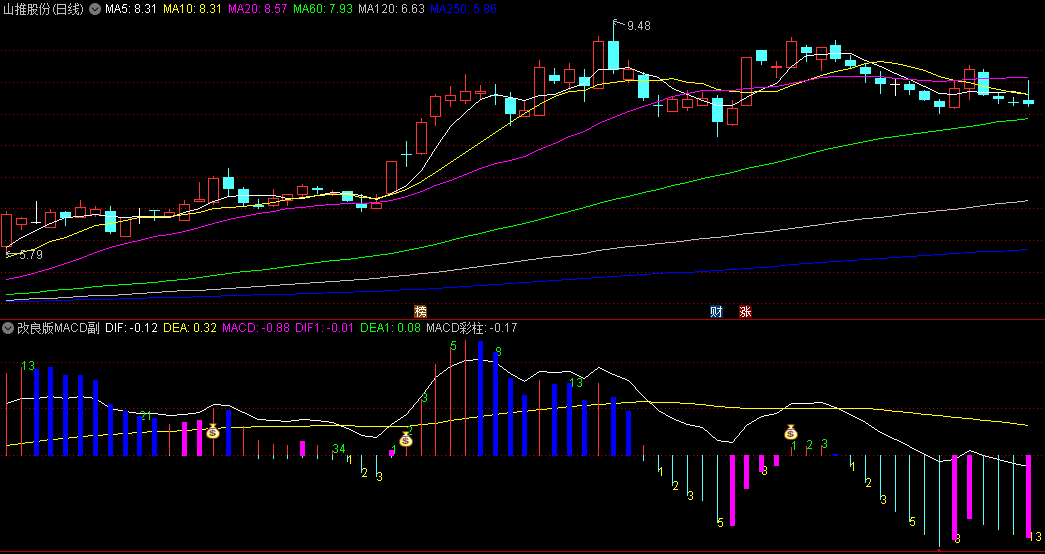Click the 山推股份(日线) chart title
The height and width of the screenshot is (554, 1045).
[x=44, y=9]
